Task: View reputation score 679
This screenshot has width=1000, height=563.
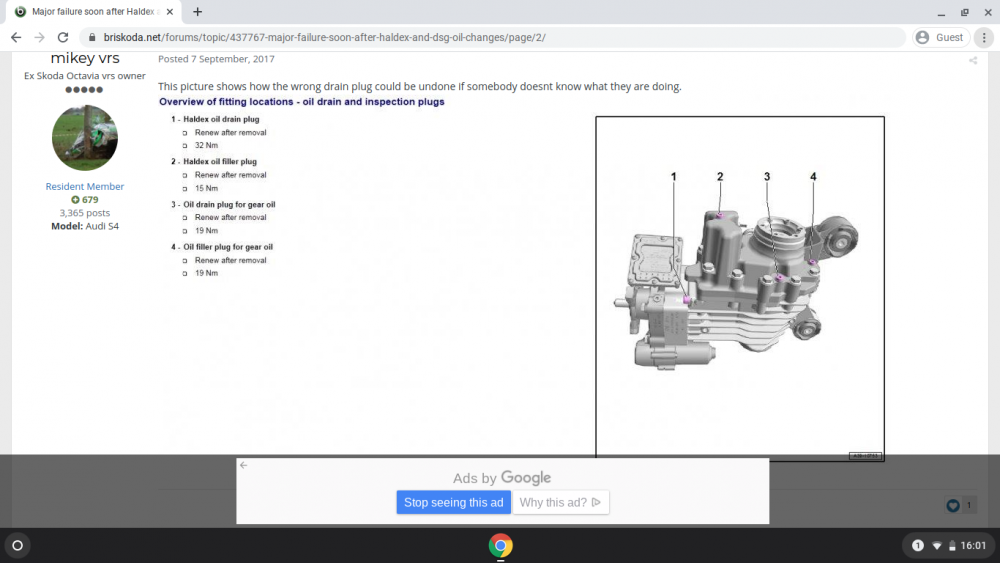Action: point(85,200)
